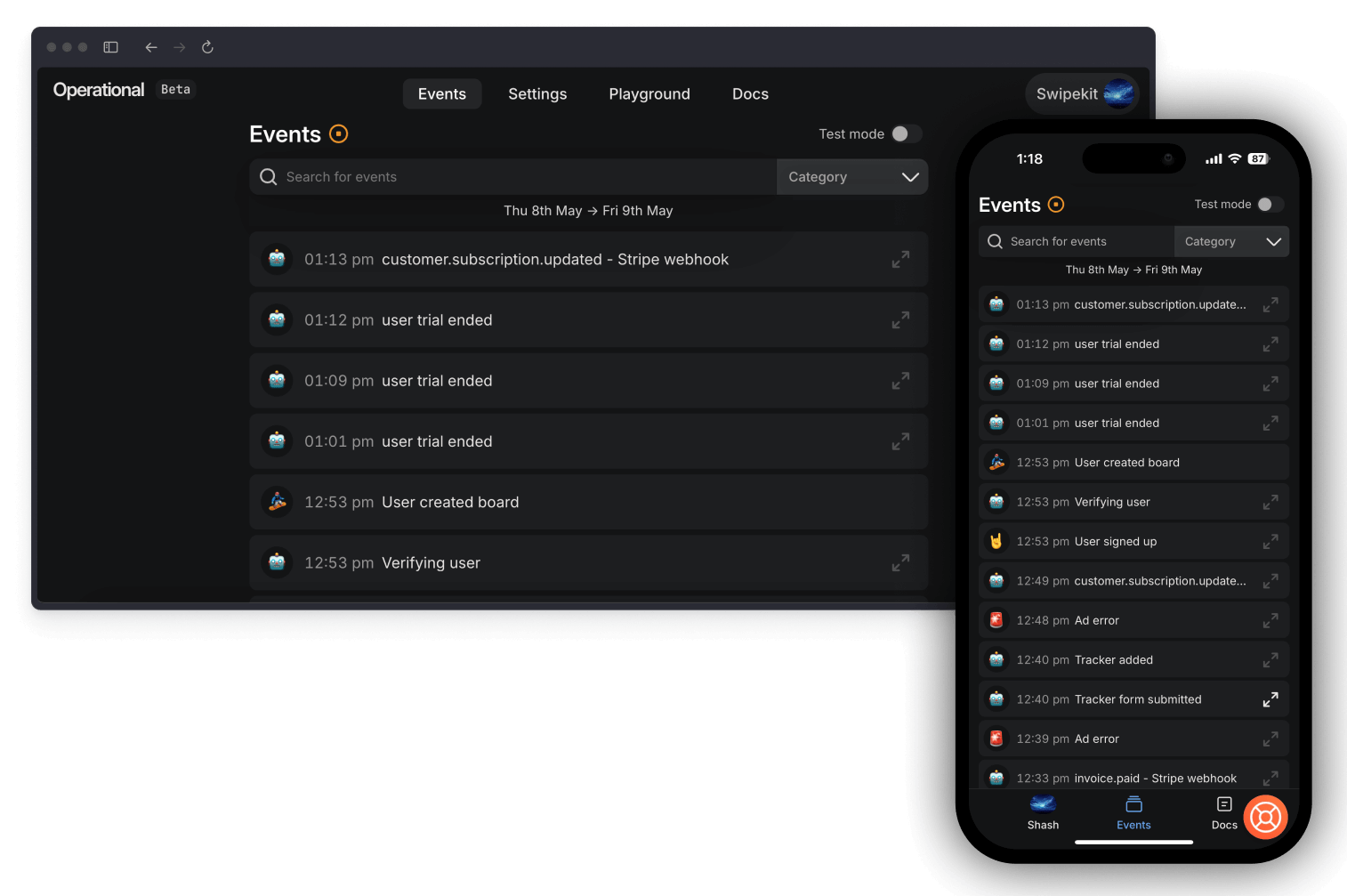Open phone 12:53 pm User created board row
The width and height of the screenshot is (1347, 896).
(1133, 462)
